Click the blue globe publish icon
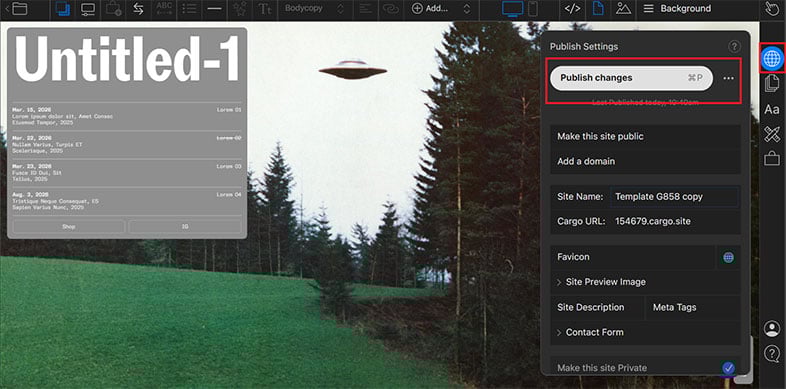Screen dimensions: 786x389 (x=772, y=59)
